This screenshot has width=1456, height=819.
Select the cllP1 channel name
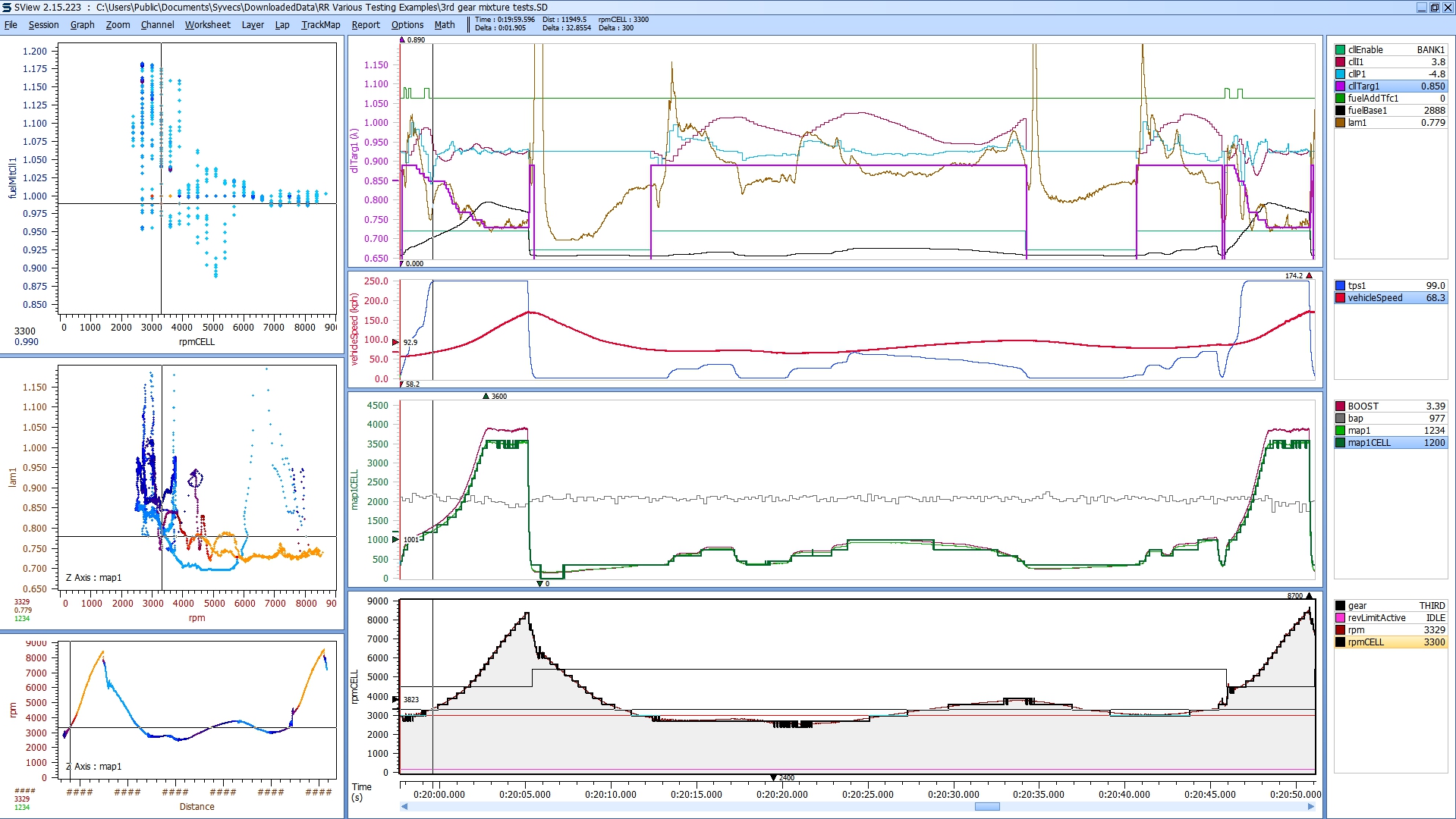[1357, 74]
